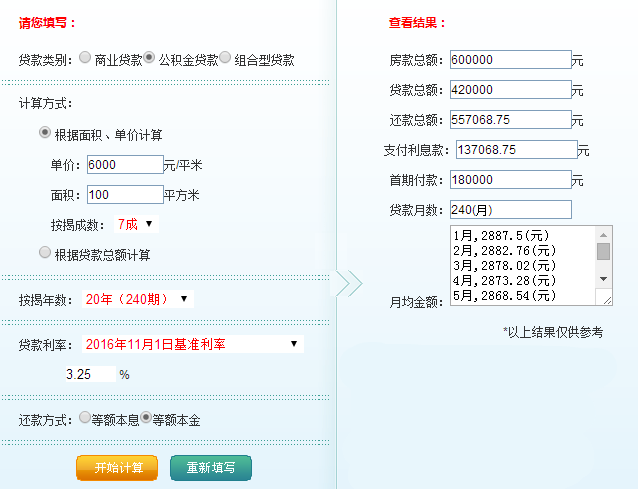Click the 贷款总额 result field
Viewport: 638px width, 489px height.
(x=511, y=90)
